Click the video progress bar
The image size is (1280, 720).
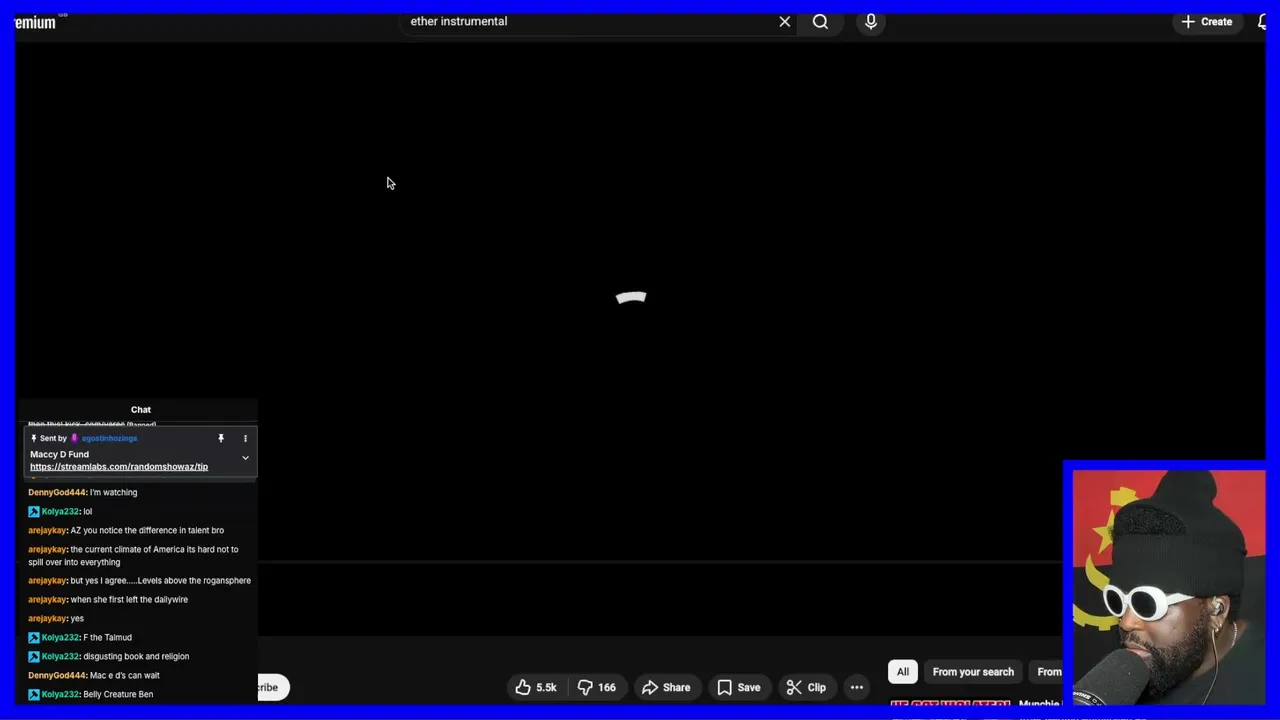click(660, 562)
